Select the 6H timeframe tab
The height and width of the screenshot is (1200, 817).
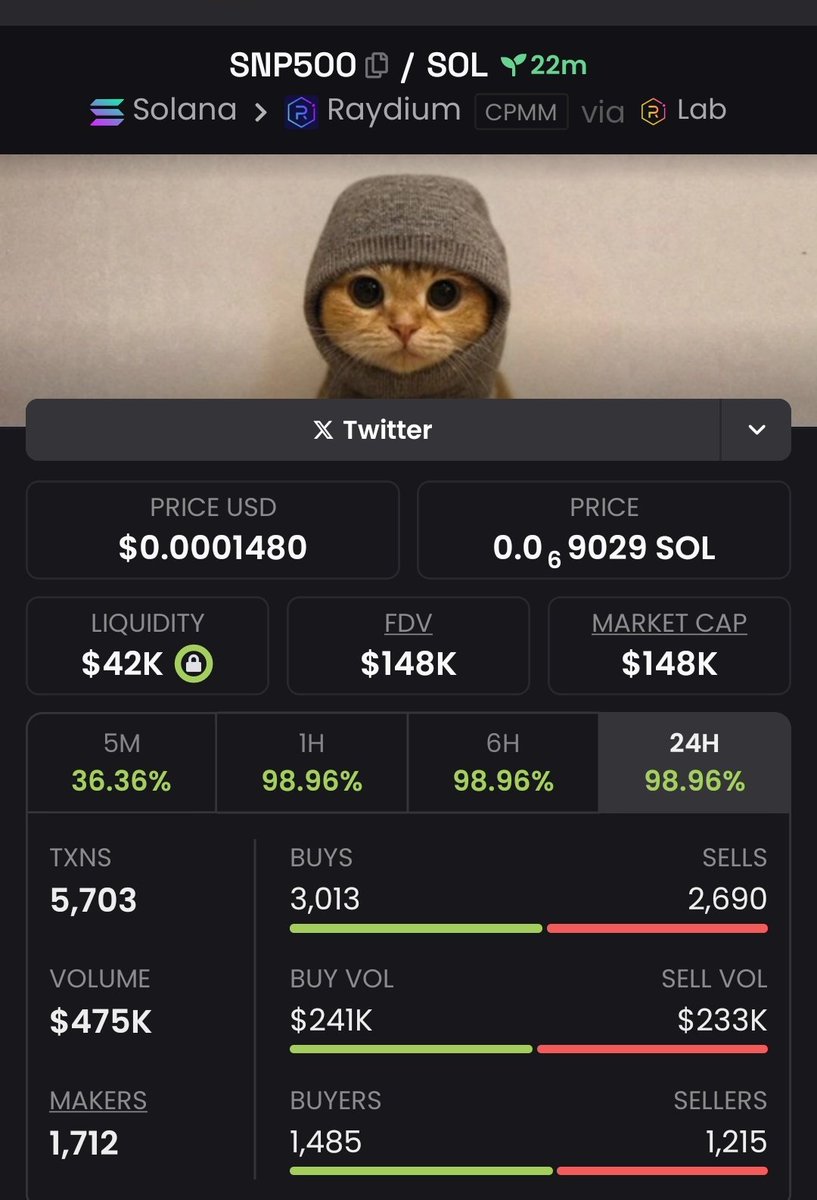coord(503,762)
